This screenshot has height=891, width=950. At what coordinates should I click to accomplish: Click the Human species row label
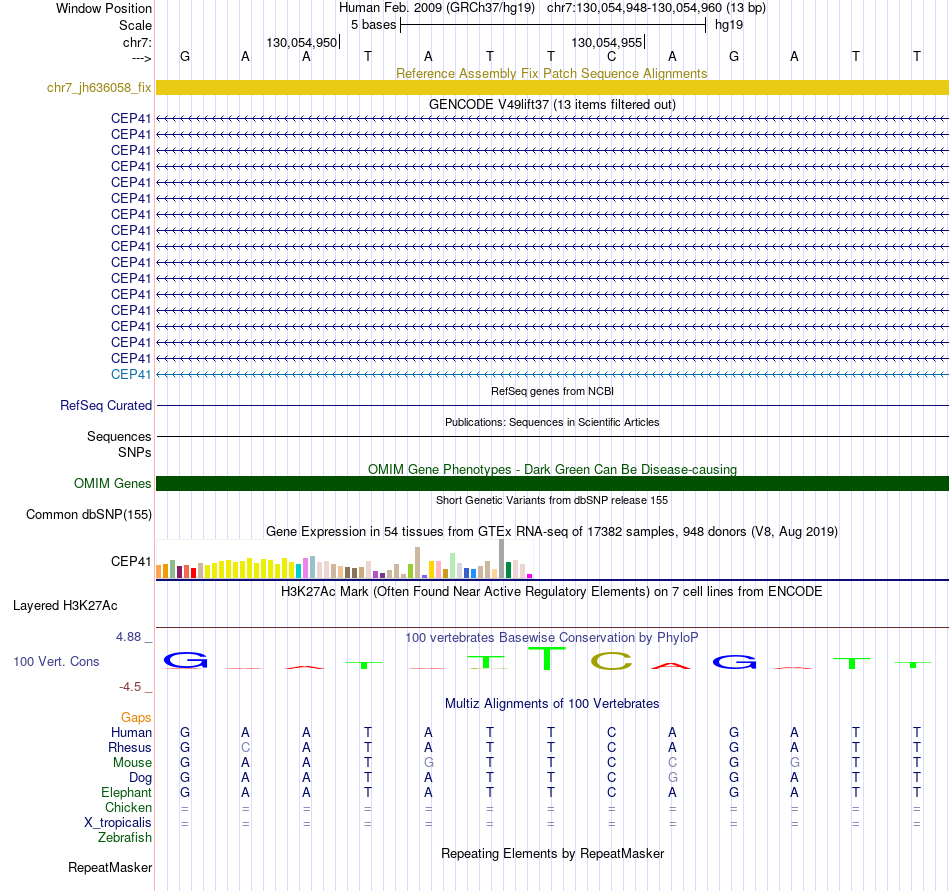[x=131, y=732]
